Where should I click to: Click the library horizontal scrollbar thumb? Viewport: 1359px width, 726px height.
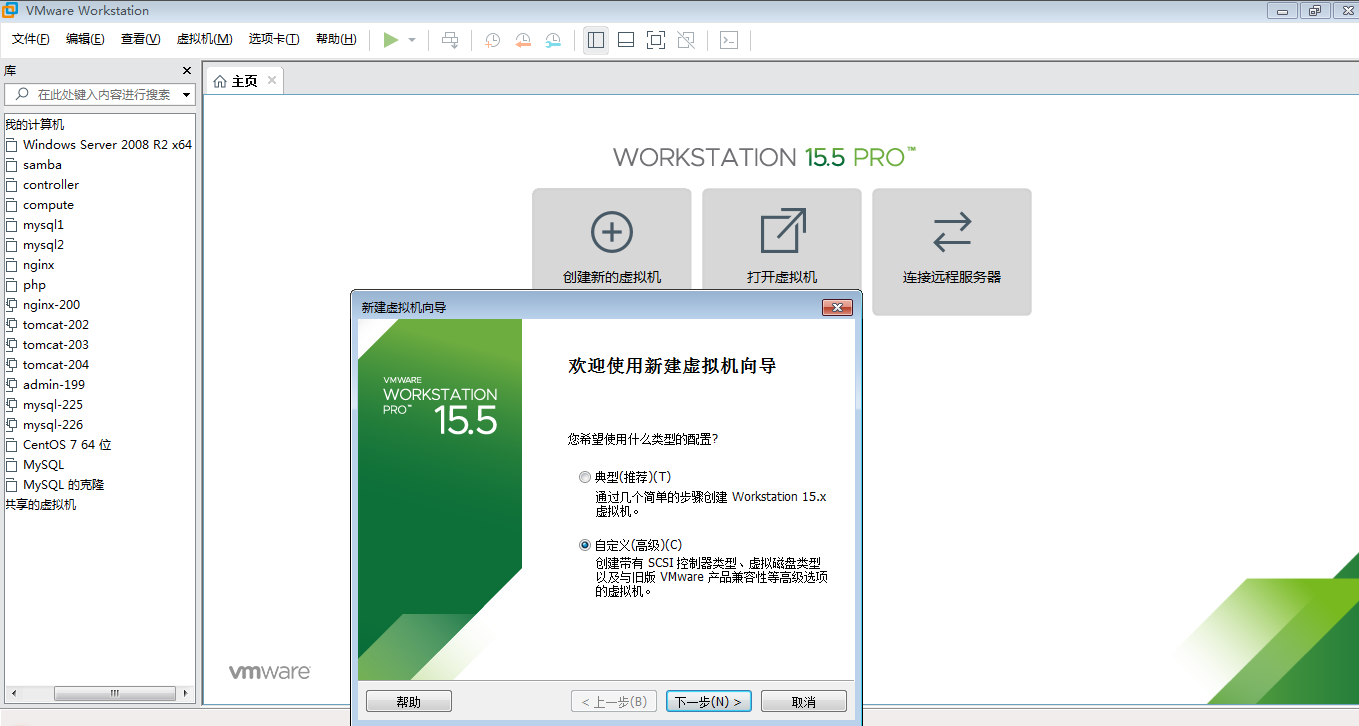(x=115, y=693)
